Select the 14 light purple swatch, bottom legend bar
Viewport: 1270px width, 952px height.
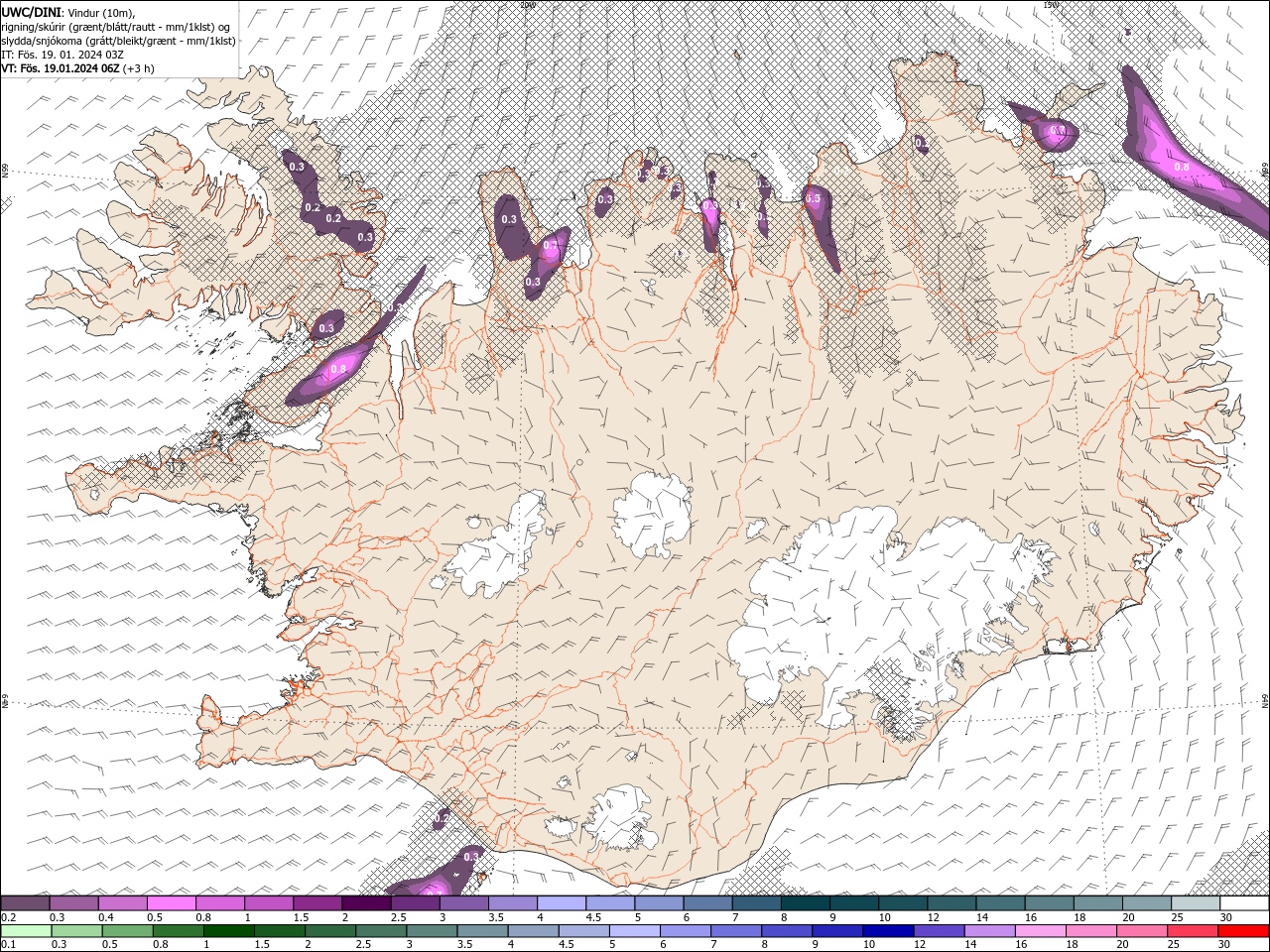click(x=988, y=931)
